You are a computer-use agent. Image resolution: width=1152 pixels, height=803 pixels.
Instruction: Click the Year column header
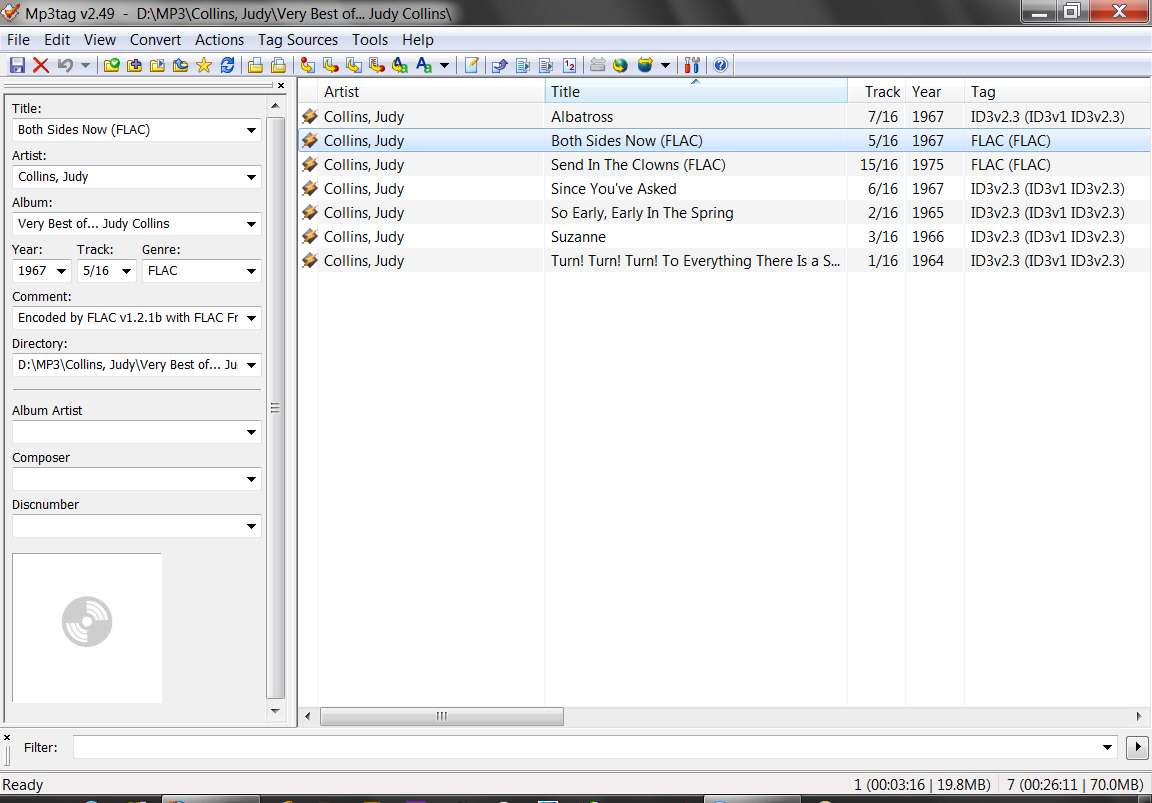tap(935, 92)
